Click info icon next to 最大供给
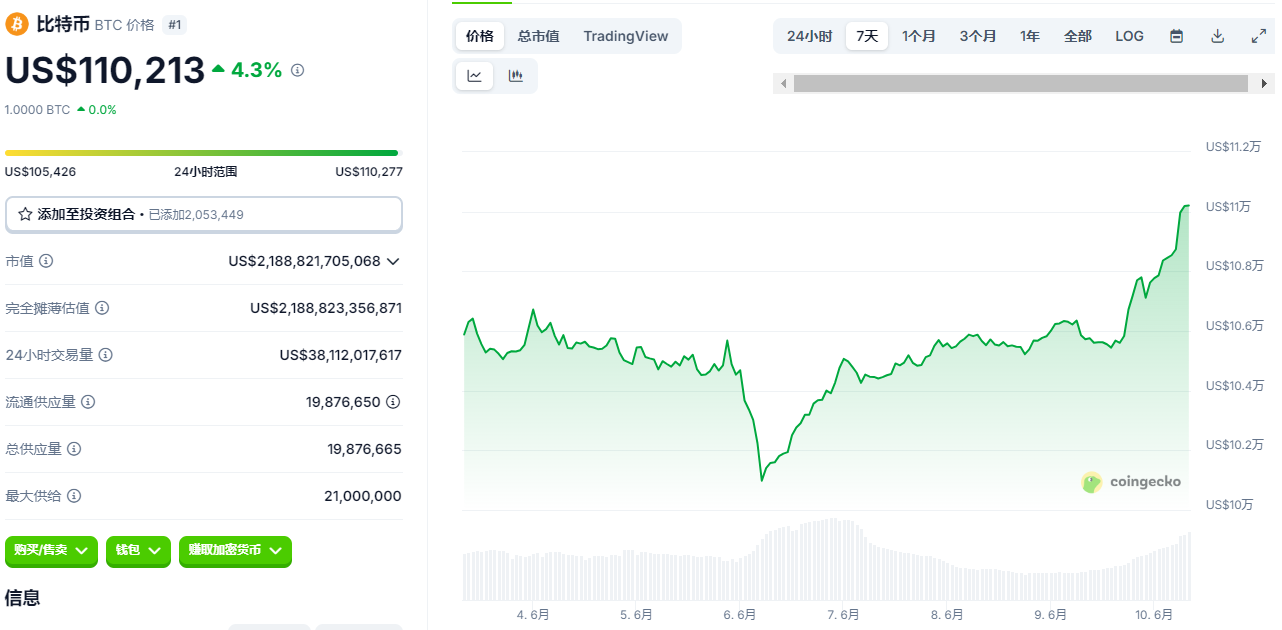 click(74, 496)
